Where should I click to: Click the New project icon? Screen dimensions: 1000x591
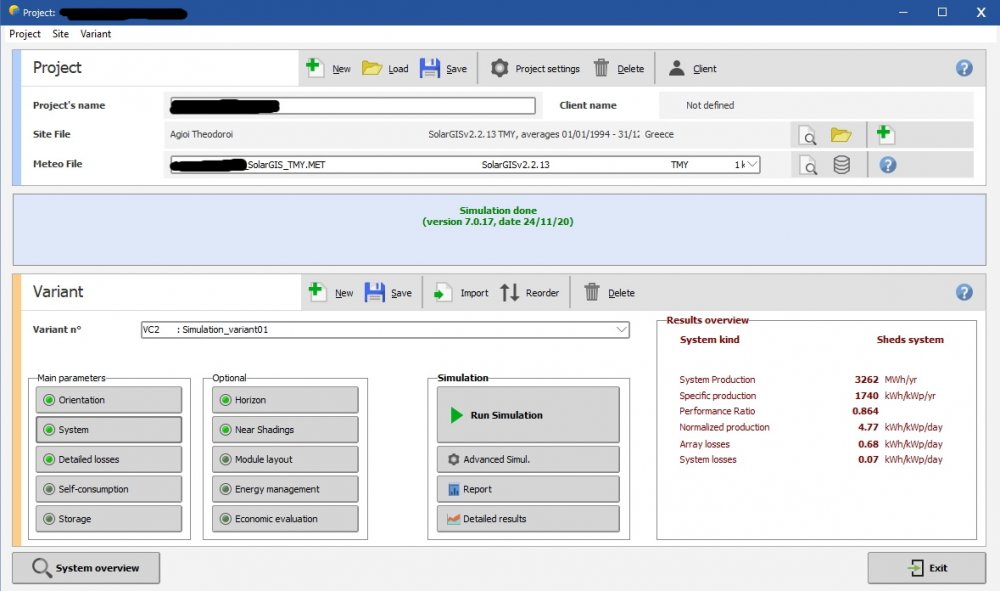(x=315, y=68)
